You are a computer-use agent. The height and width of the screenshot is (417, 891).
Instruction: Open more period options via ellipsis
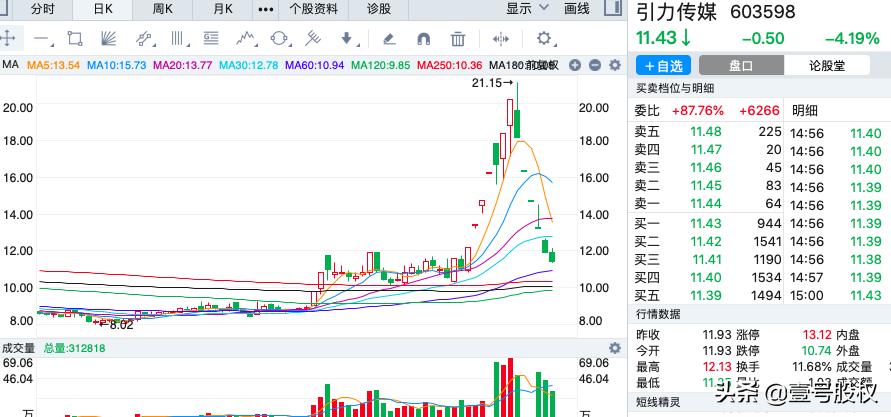click(x=265, y=9)
